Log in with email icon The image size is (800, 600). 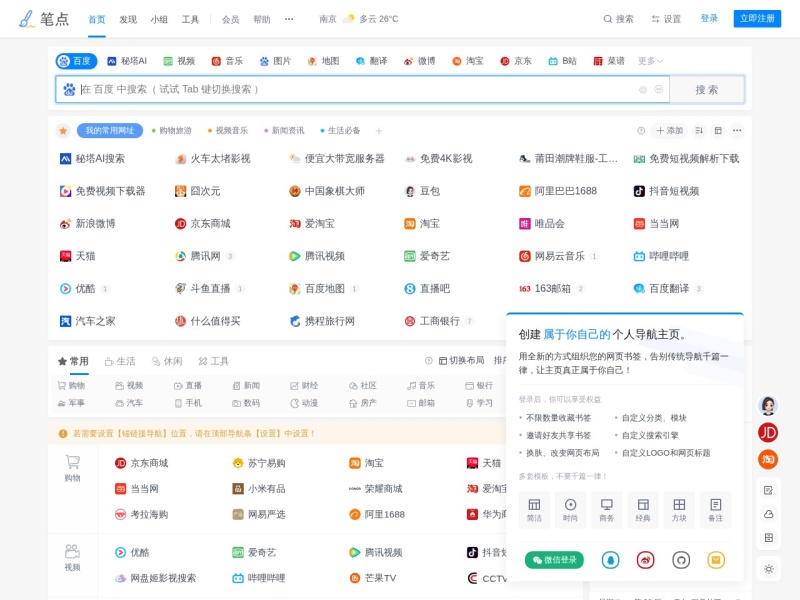coord(716,560)
